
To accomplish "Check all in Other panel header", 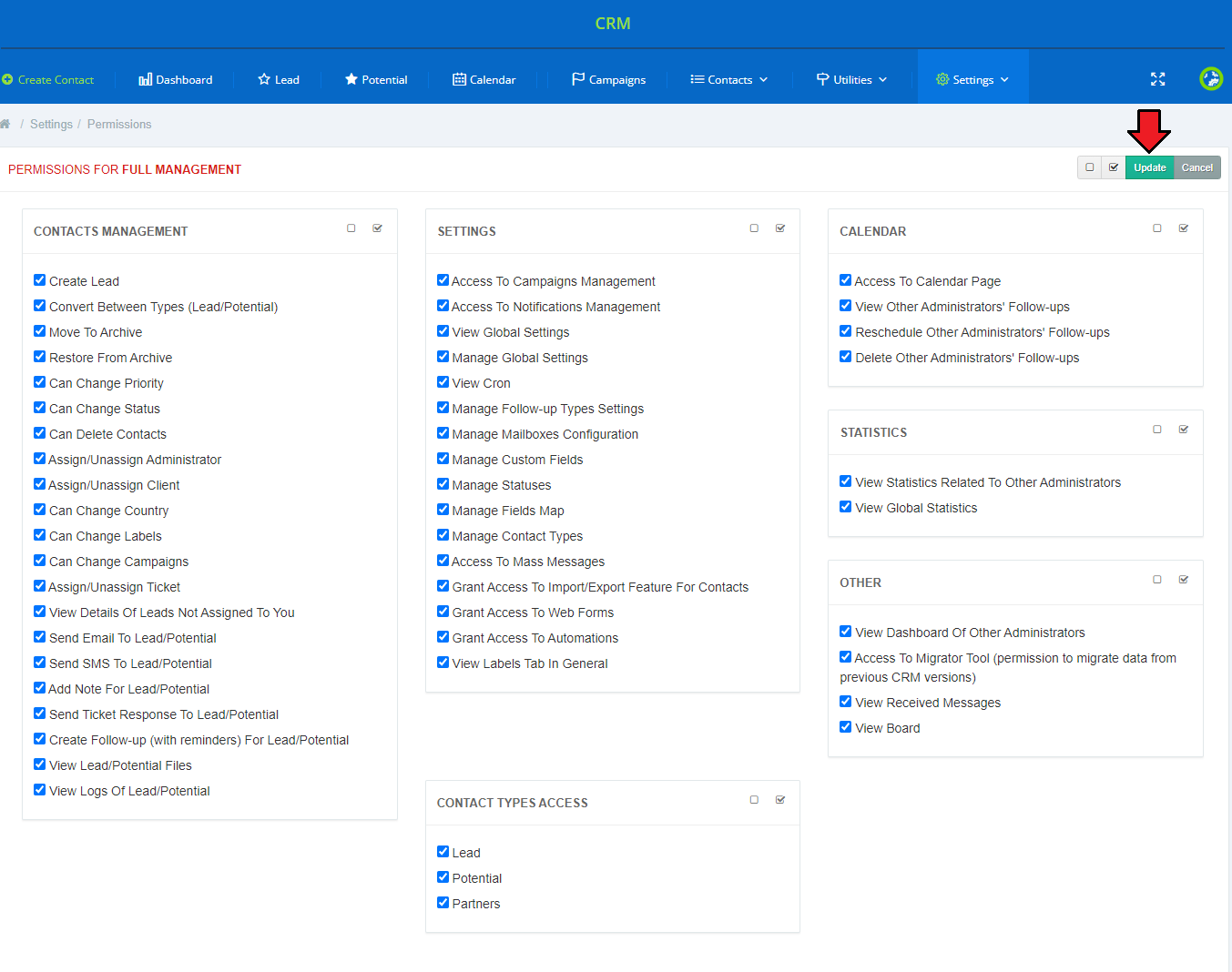I will pyautogui.click(x=1184, y=580).
